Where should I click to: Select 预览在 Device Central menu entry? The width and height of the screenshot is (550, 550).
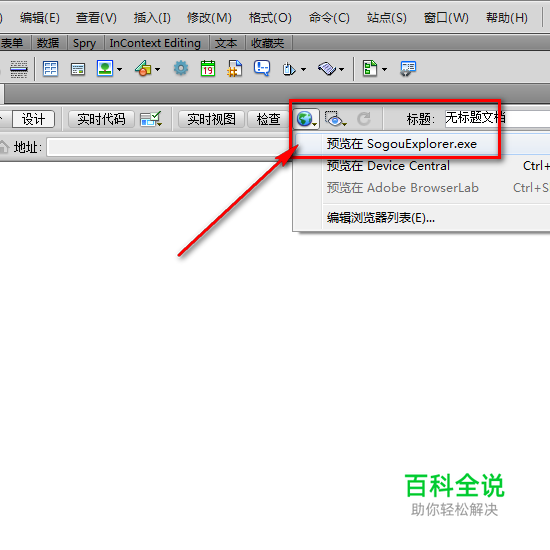(422, 166)
